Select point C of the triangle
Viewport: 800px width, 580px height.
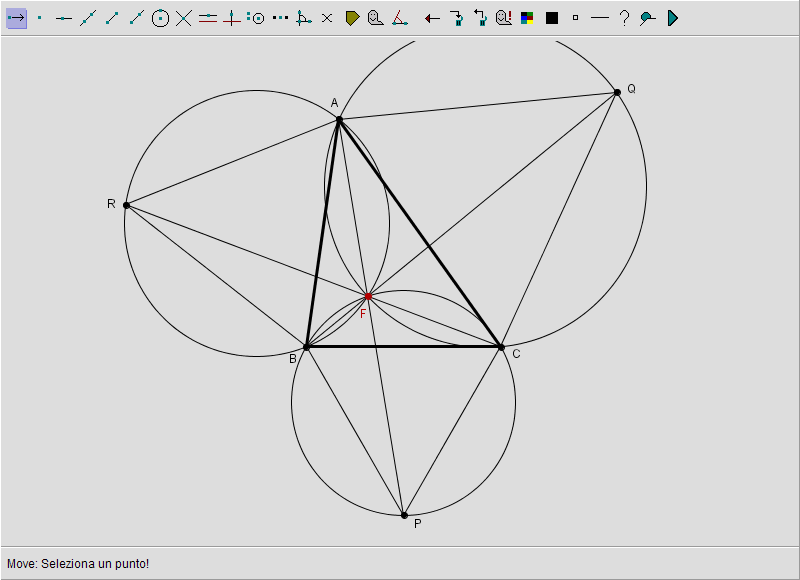(501, 347)
